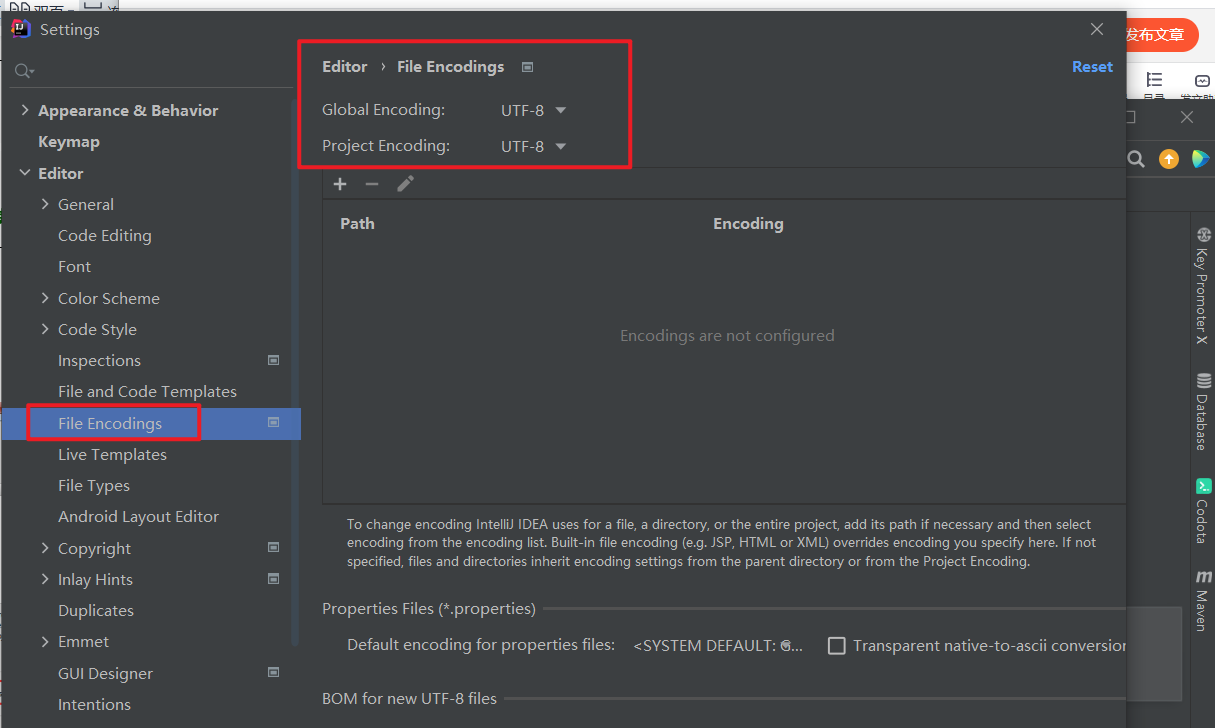
Task: Open Intentions settings
Action: 94,705
